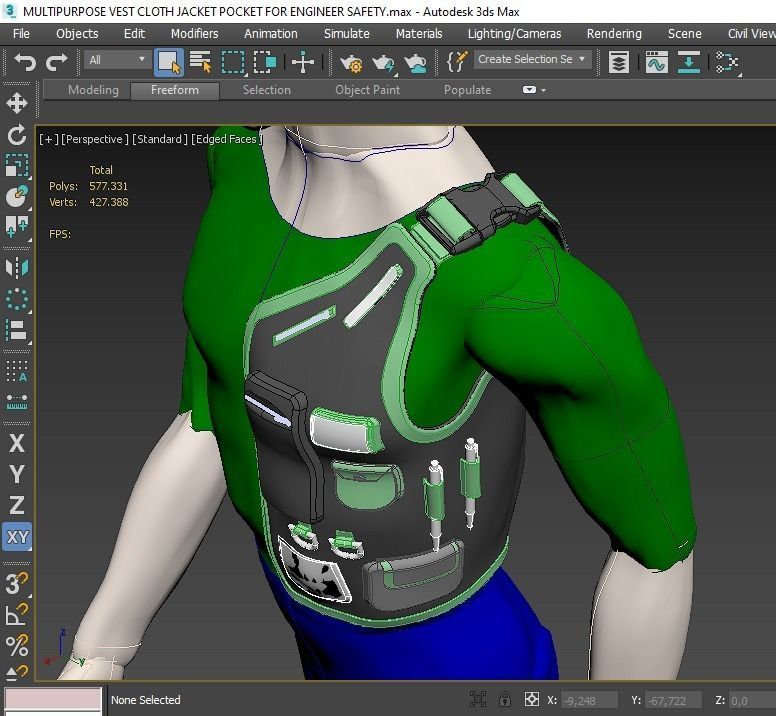Open the Scene menu
Image resolution: width=776 pixels, height=716 pixels.
[684, 34]
